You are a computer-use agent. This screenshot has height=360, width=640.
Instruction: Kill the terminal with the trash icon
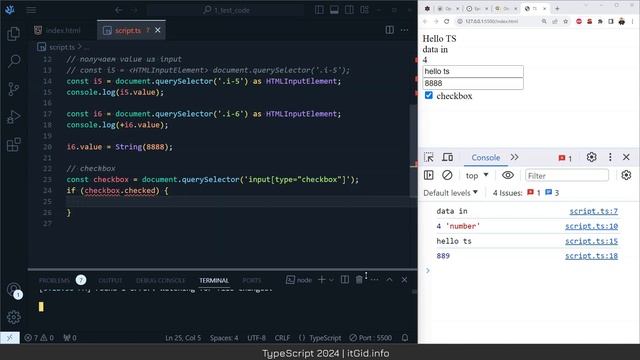359,280
